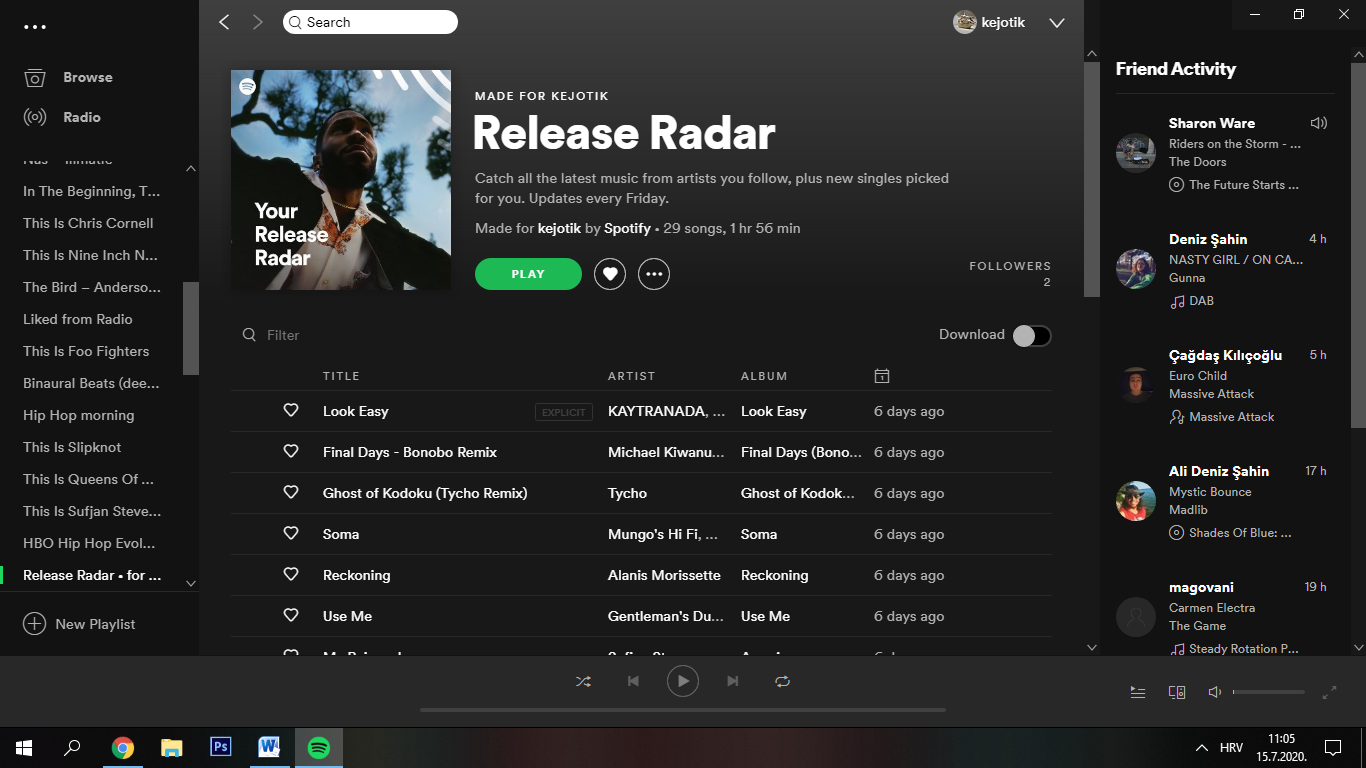Like the song Soma
Image resolution: width=1366 pixels, height=768 pixels.
pyautogui.click(x=291, y=533)
